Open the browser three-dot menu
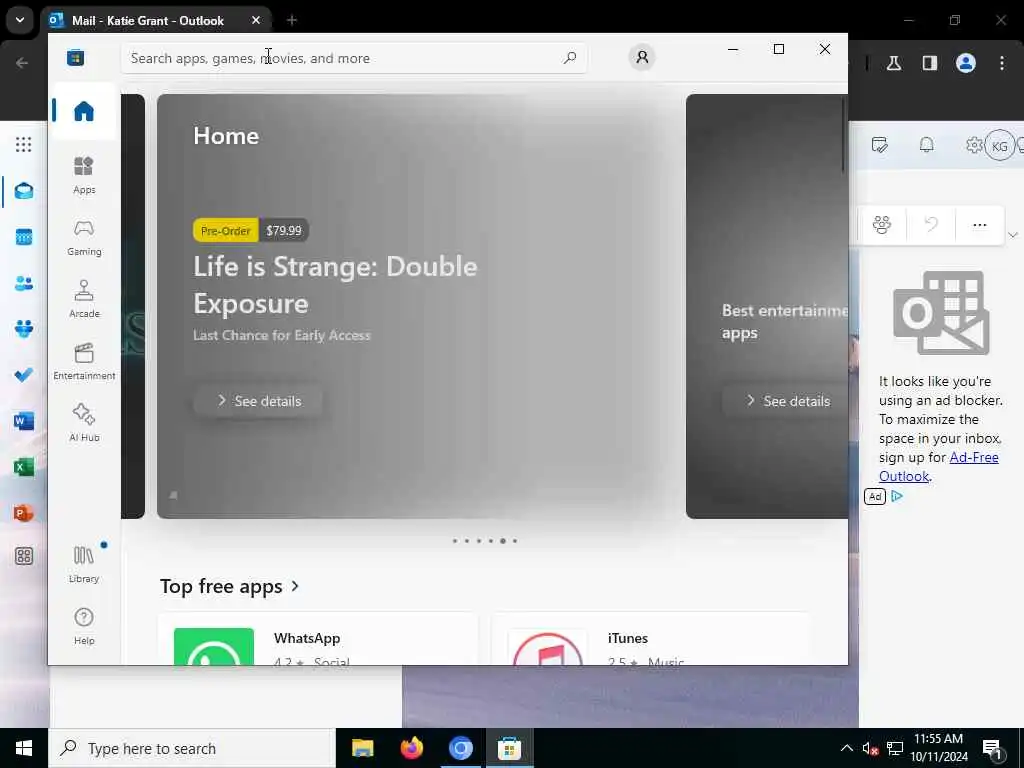Image resolution: width=1024 pixels, height=768 pixels. 1002,63
